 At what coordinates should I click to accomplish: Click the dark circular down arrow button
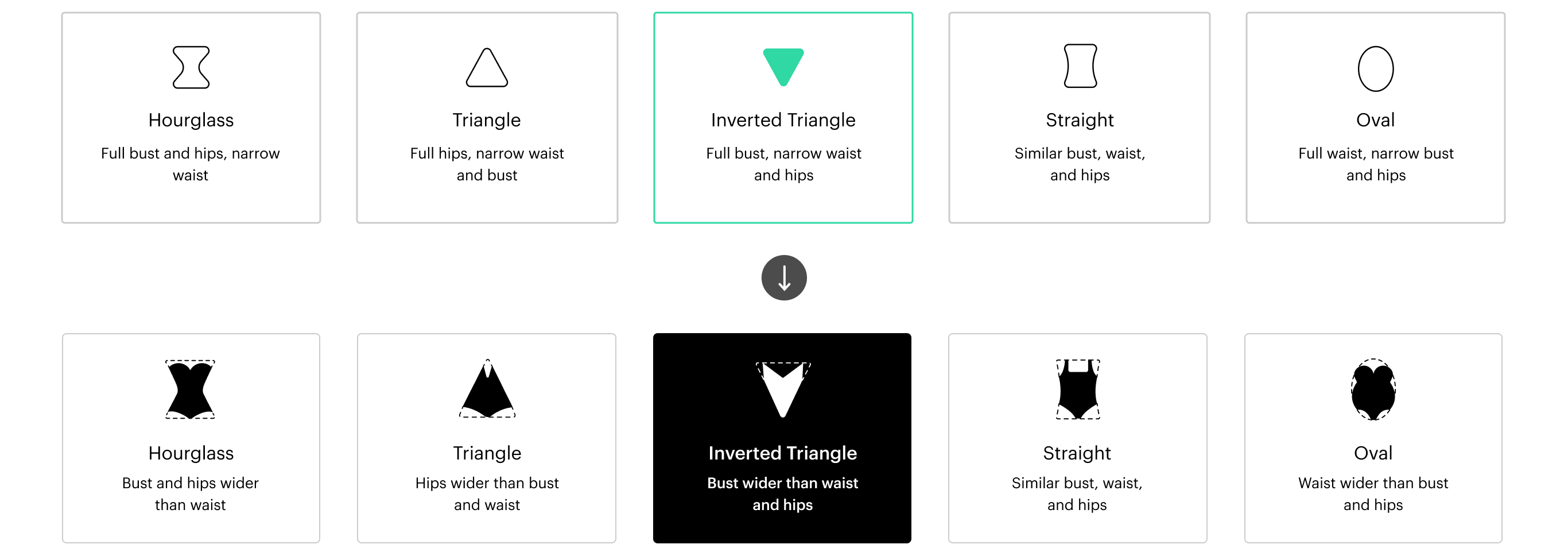click(784, 277)
